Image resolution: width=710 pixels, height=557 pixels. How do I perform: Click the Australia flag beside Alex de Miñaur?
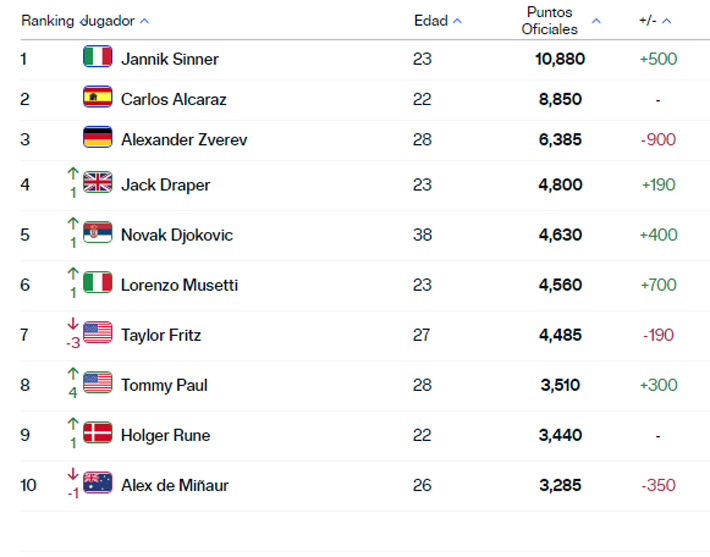click(x=97, y=483)
